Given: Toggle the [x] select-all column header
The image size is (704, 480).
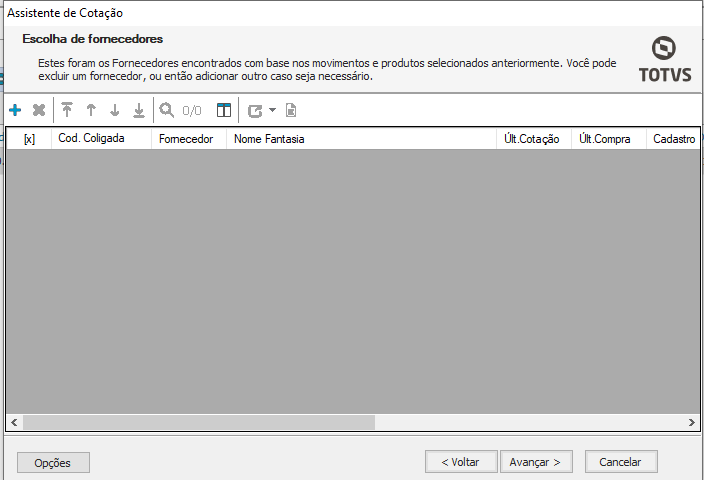Looking at the screenshot, I should (29, 139).
